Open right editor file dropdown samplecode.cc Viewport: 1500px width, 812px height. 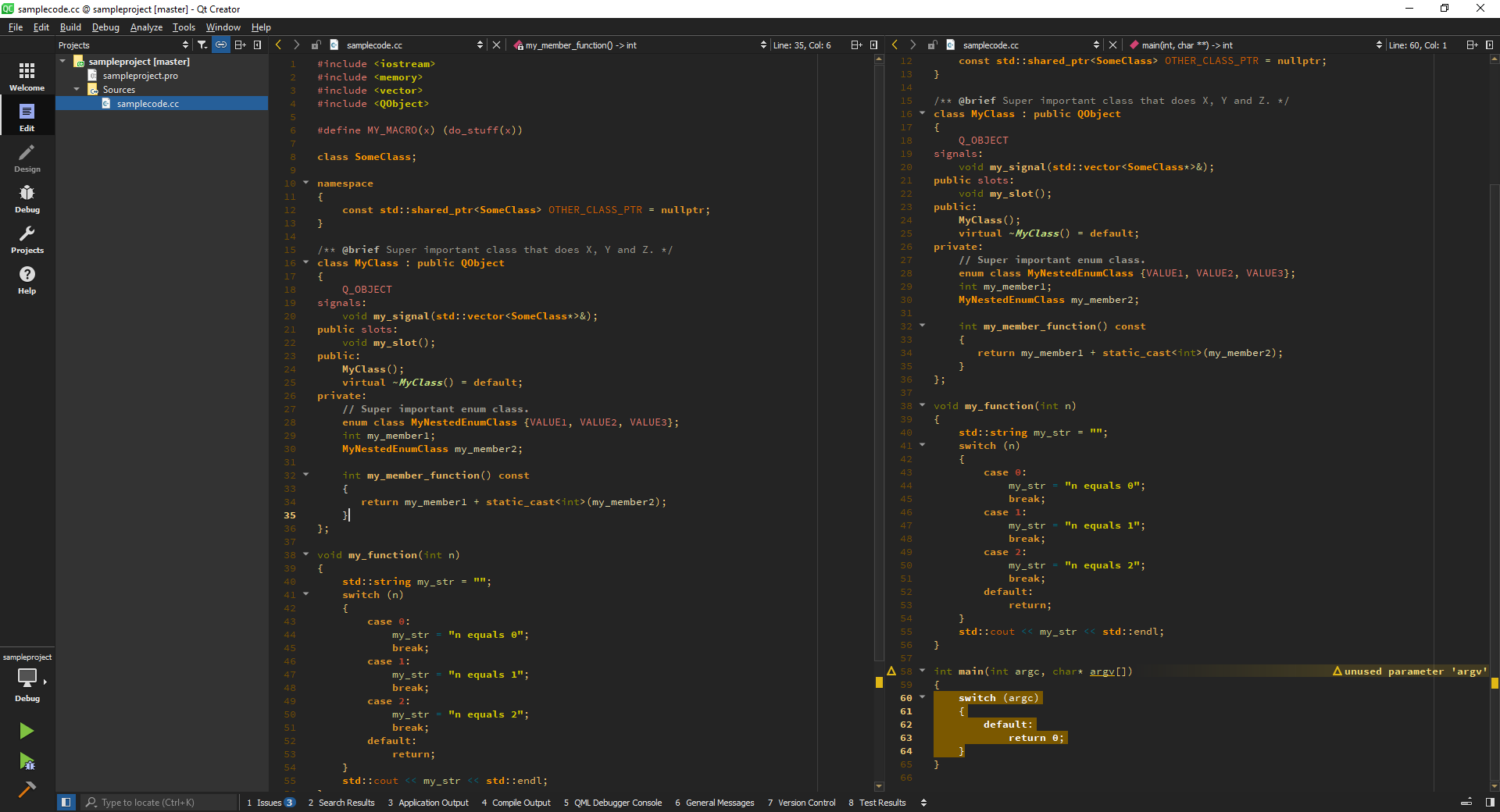coord(1023,45)
